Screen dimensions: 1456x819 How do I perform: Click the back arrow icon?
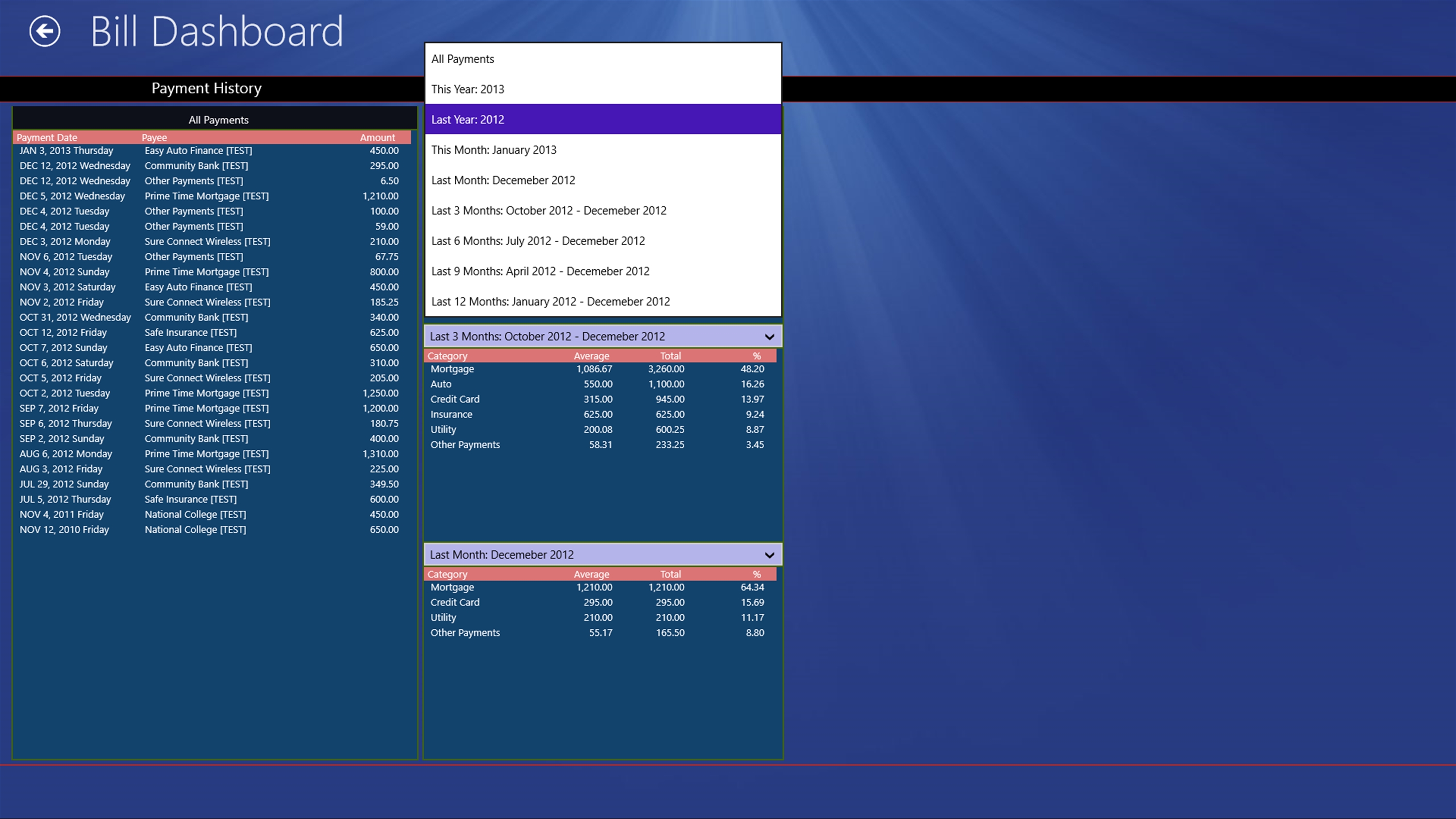click(x=45, y=31)
